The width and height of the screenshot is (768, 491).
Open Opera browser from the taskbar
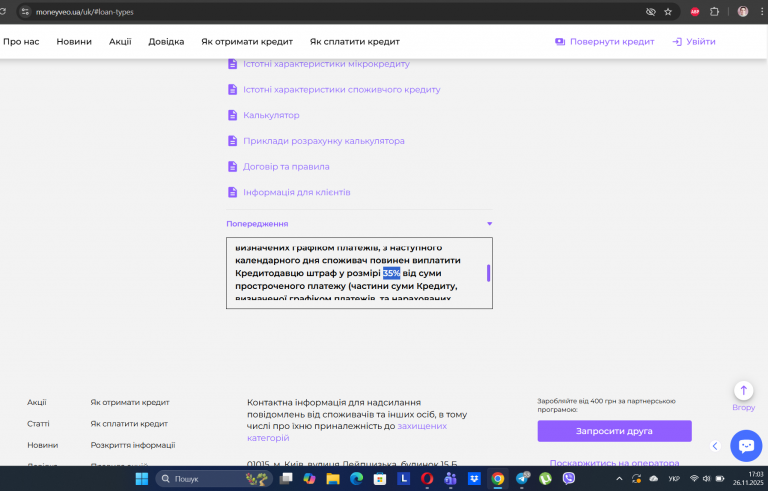click(x=427, y=479)
